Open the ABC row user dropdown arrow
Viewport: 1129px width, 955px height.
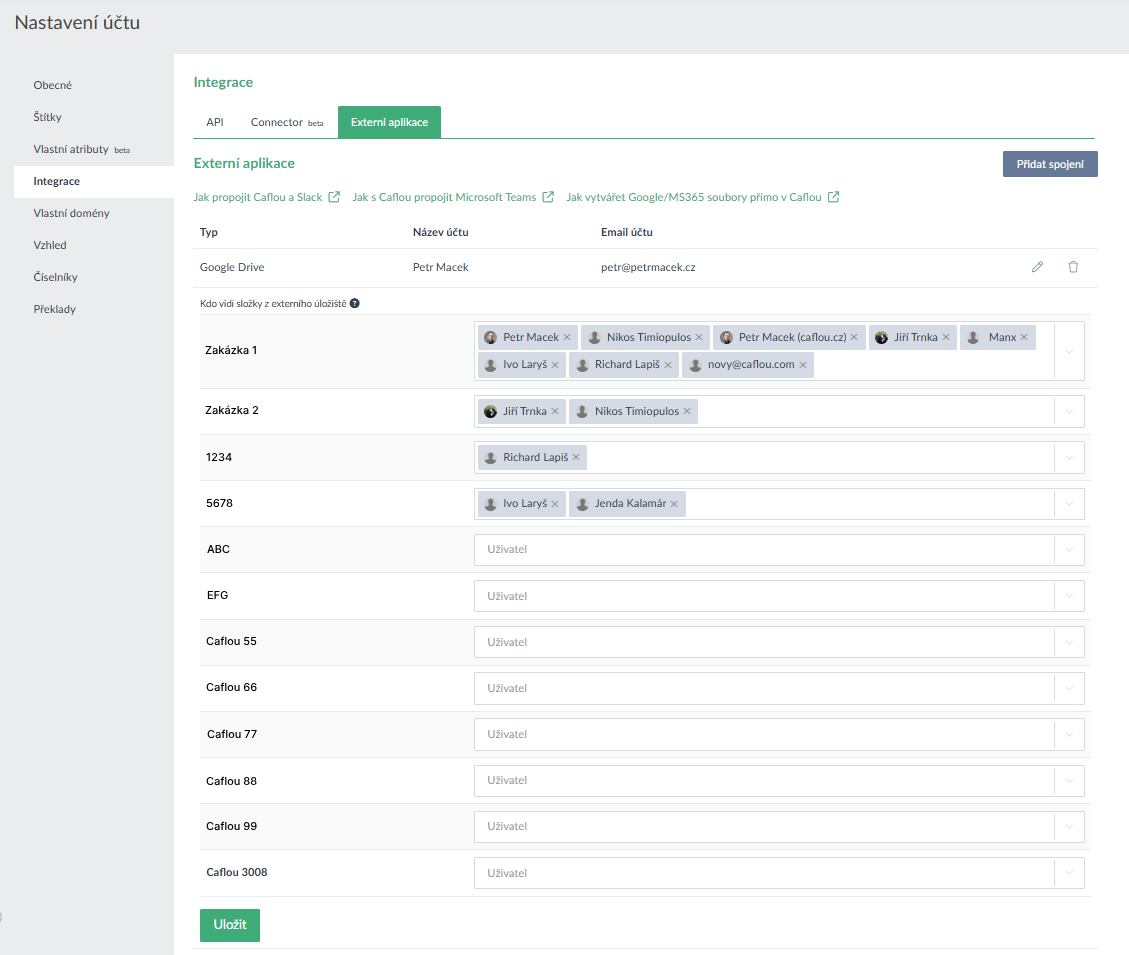point(1069,550)
